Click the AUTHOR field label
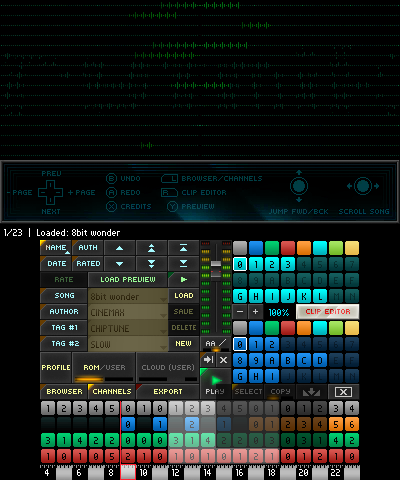The image size is (400, 480). 64,312
